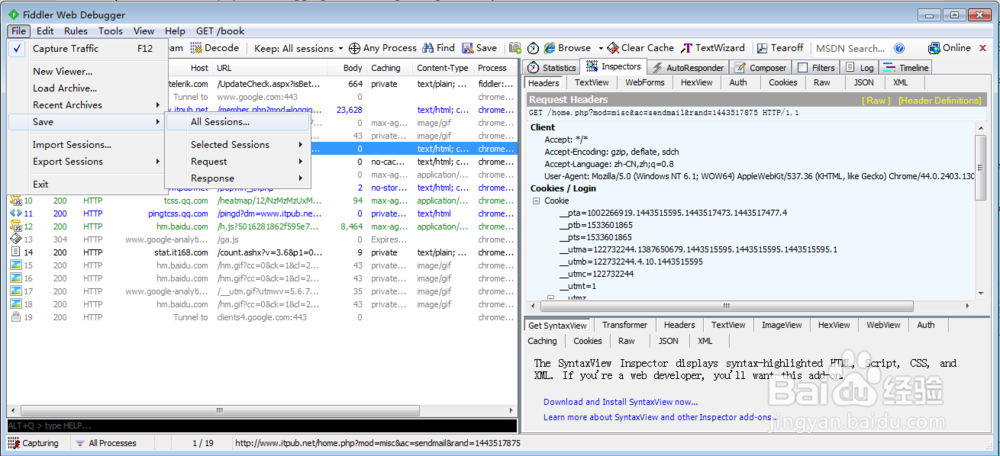This screenshot has width=1000, height=456.
Task: Select session 14 count.ashx document icon row
Action: tap(16, 252)
